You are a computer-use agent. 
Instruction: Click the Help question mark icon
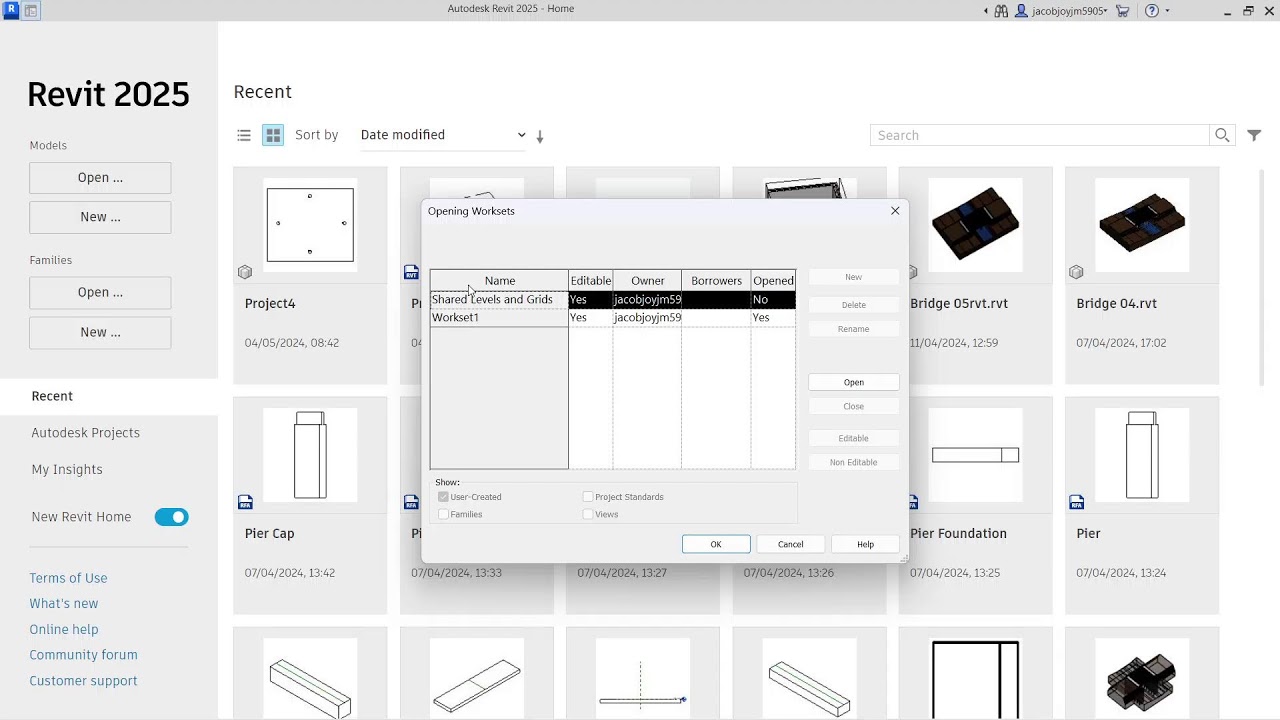(1152, 11)
